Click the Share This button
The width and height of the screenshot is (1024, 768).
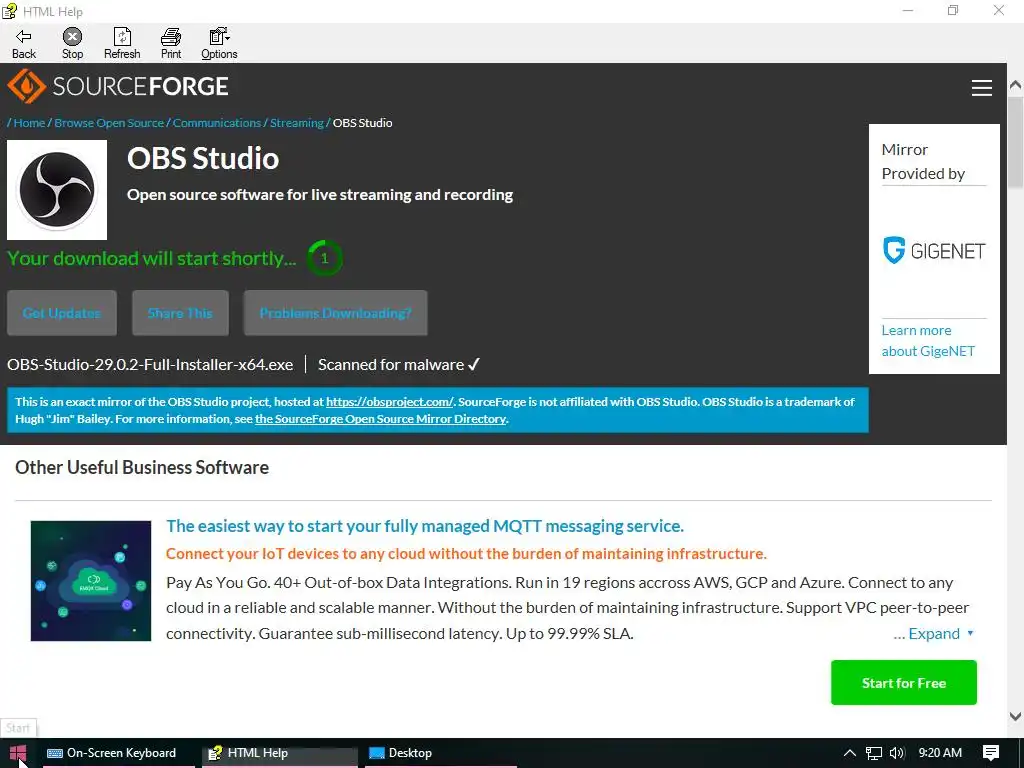tap(180, 313)
